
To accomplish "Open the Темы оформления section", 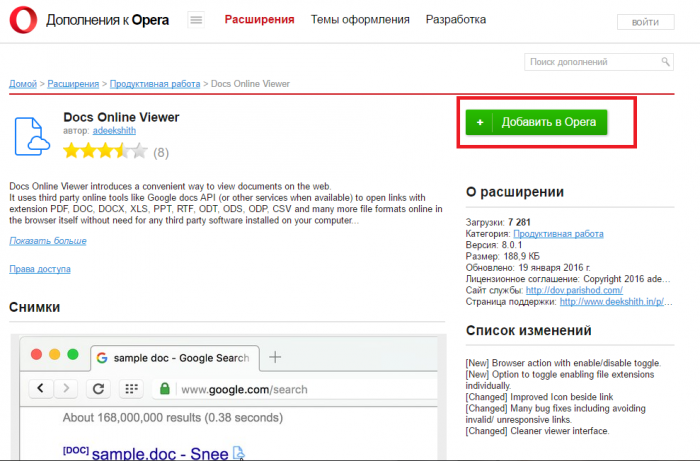I will pyautogui.click(x=360, y=19).
